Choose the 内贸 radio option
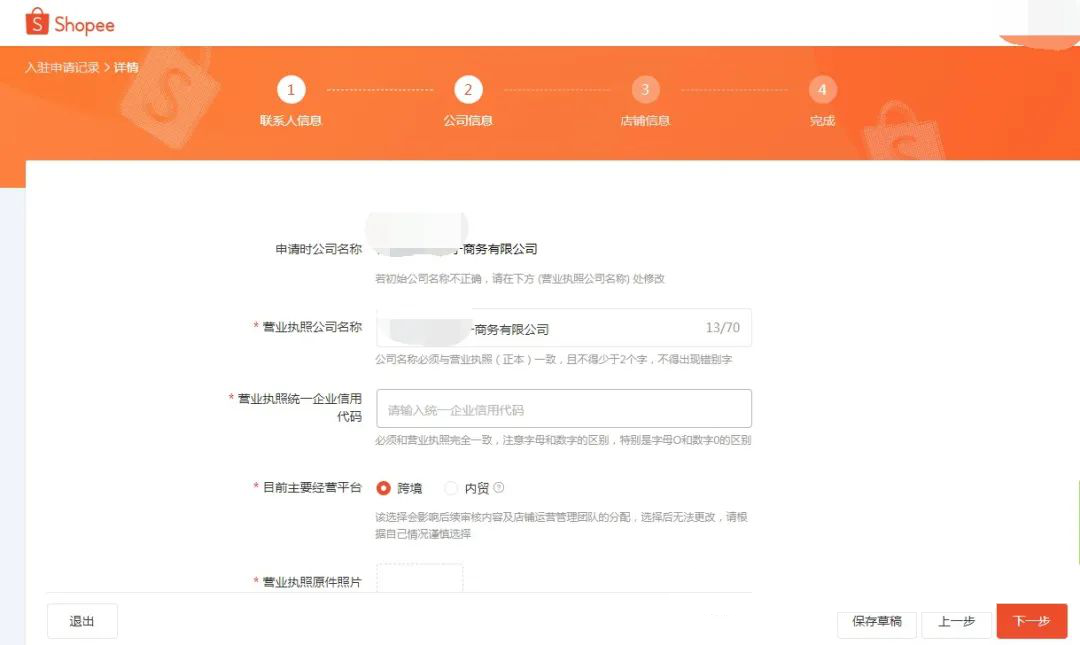 coord(450,488)
